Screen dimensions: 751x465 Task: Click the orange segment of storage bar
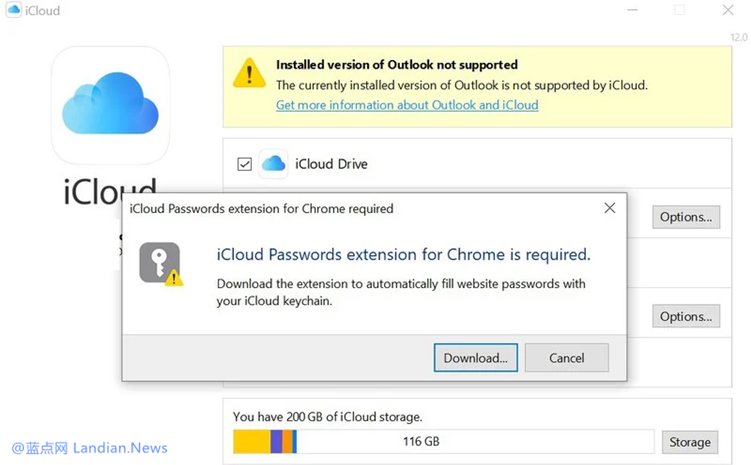tap(288, 441)
